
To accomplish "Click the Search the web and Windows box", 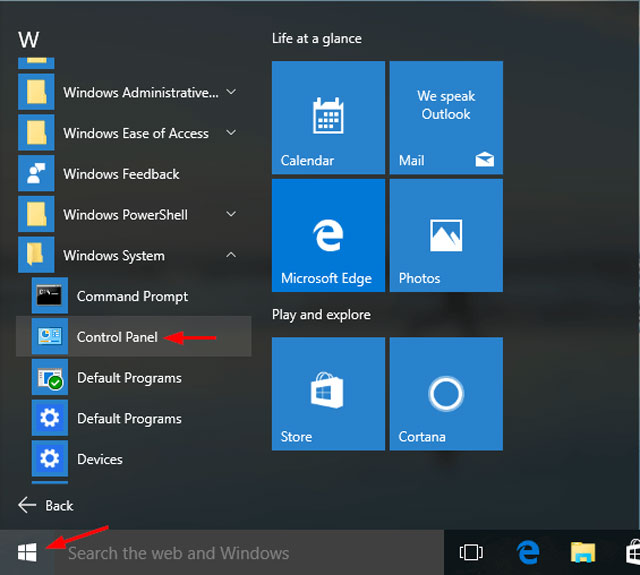I will point(249,553).
